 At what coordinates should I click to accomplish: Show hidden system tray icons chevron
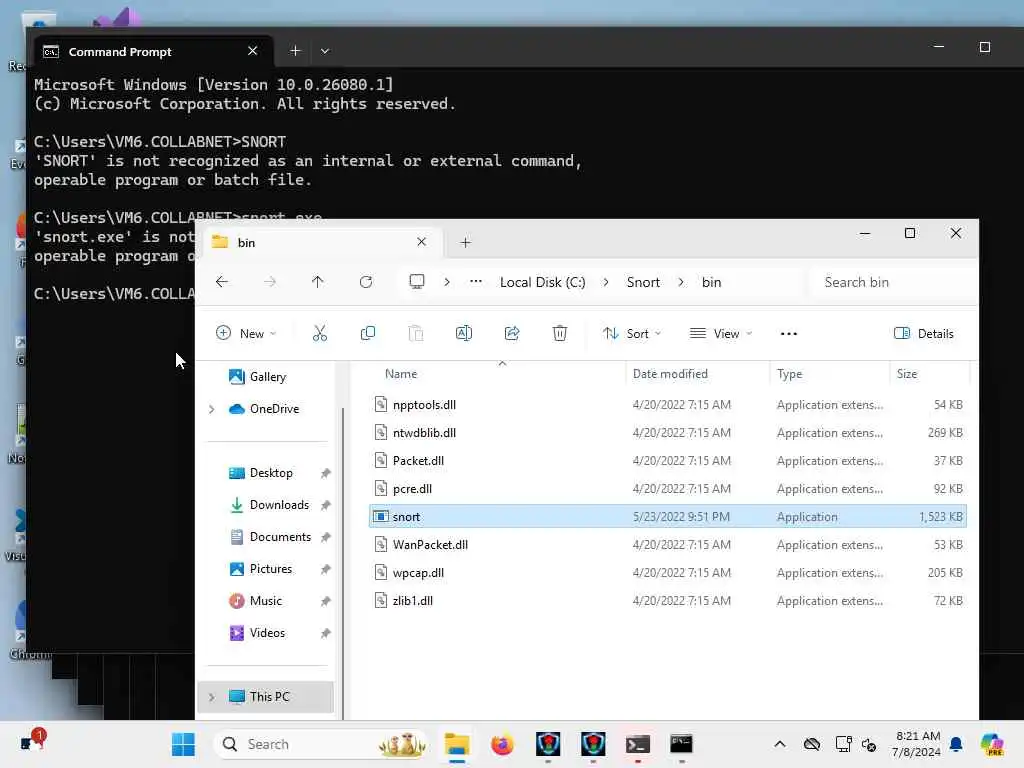[x=780, y=744]
